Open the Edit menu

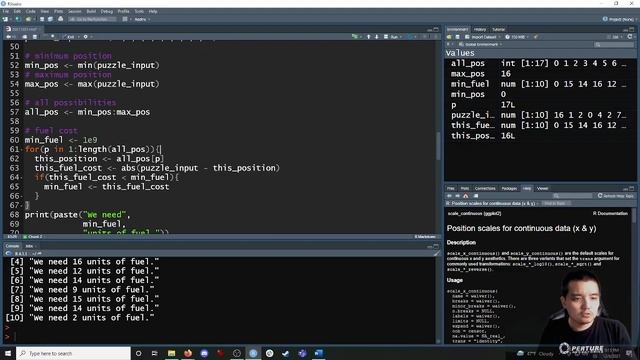click(17, 11)
